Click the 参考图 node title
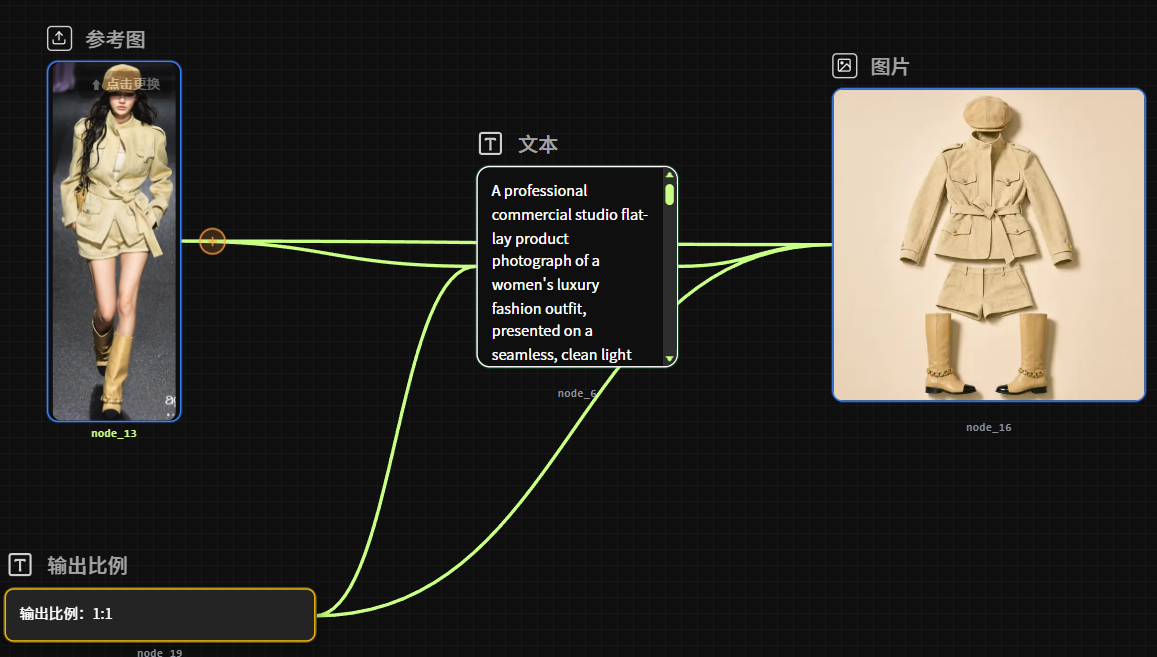The height and width of the screenshot is (657, 1157). pos(115,39)
